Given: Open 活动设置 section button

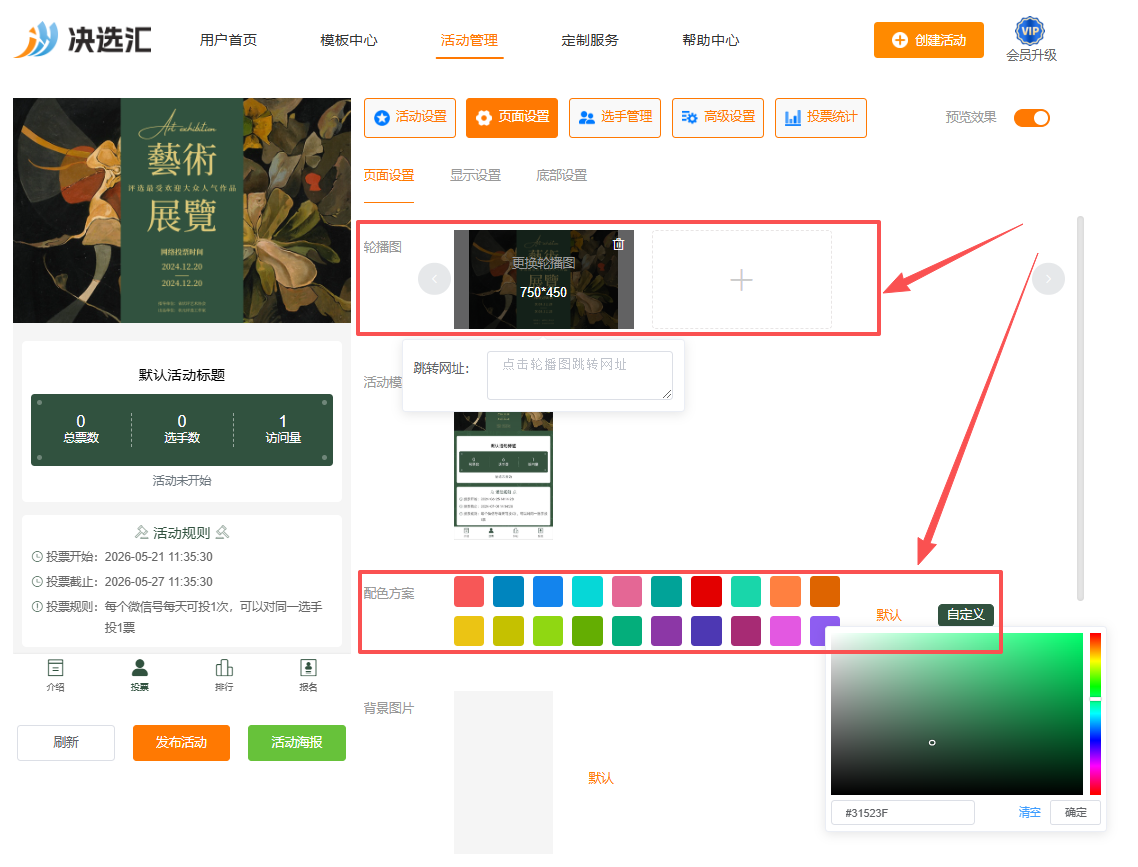Looking at the screenshot, I should pos(410,118).
